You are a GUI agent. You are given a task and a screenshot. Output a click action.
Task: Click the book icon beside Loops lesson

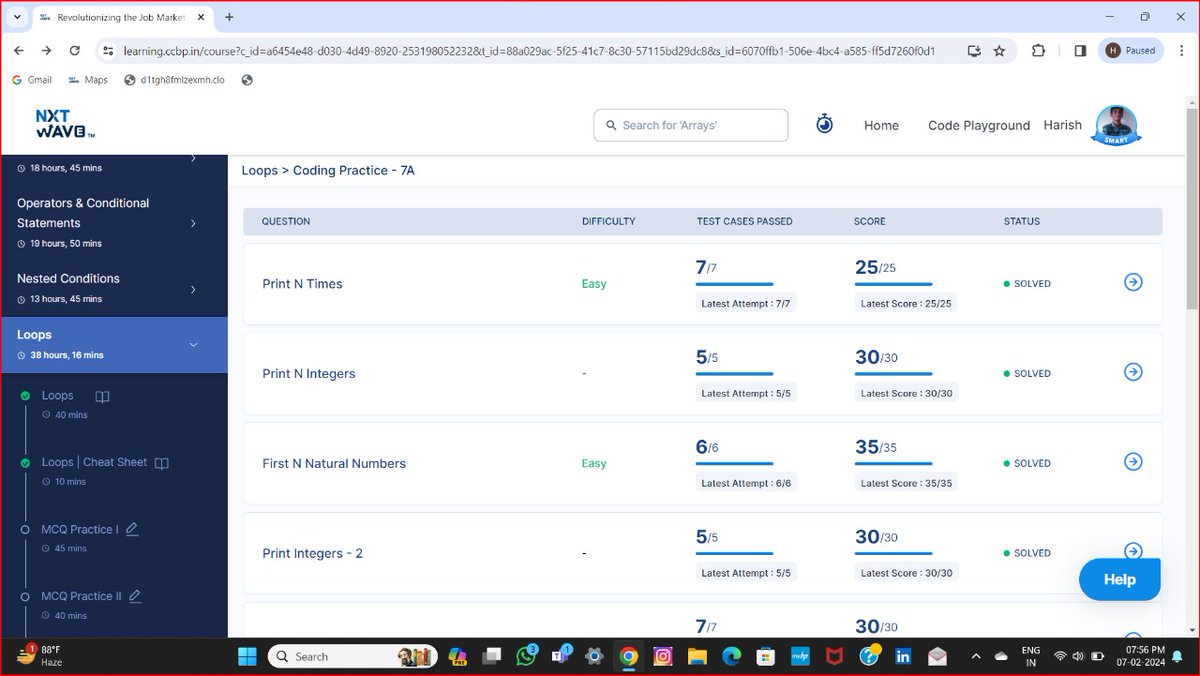[102, 396]
